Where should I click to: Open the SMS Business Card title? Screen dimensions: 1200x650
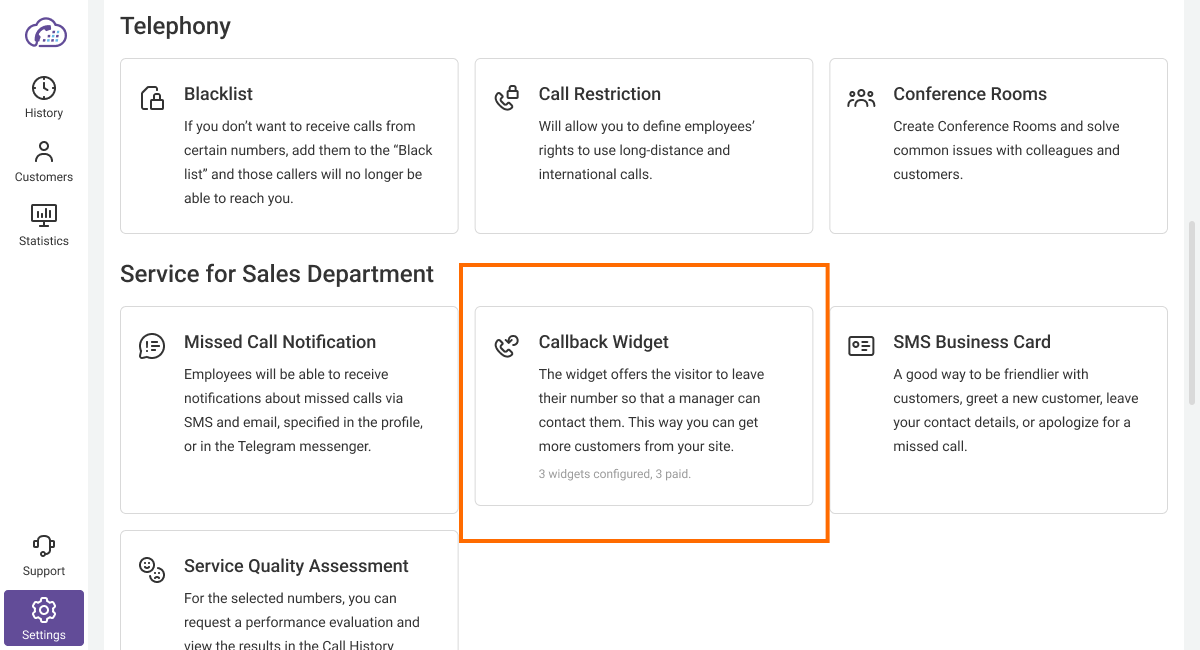[971, 342]
